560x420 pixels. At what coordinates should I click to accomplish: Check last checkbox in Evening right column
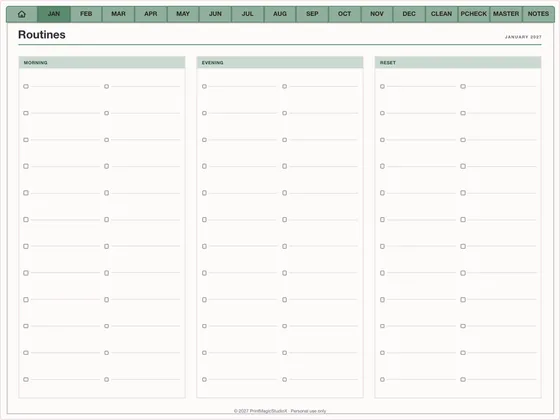pyautogui.click(x=285, y=379)
